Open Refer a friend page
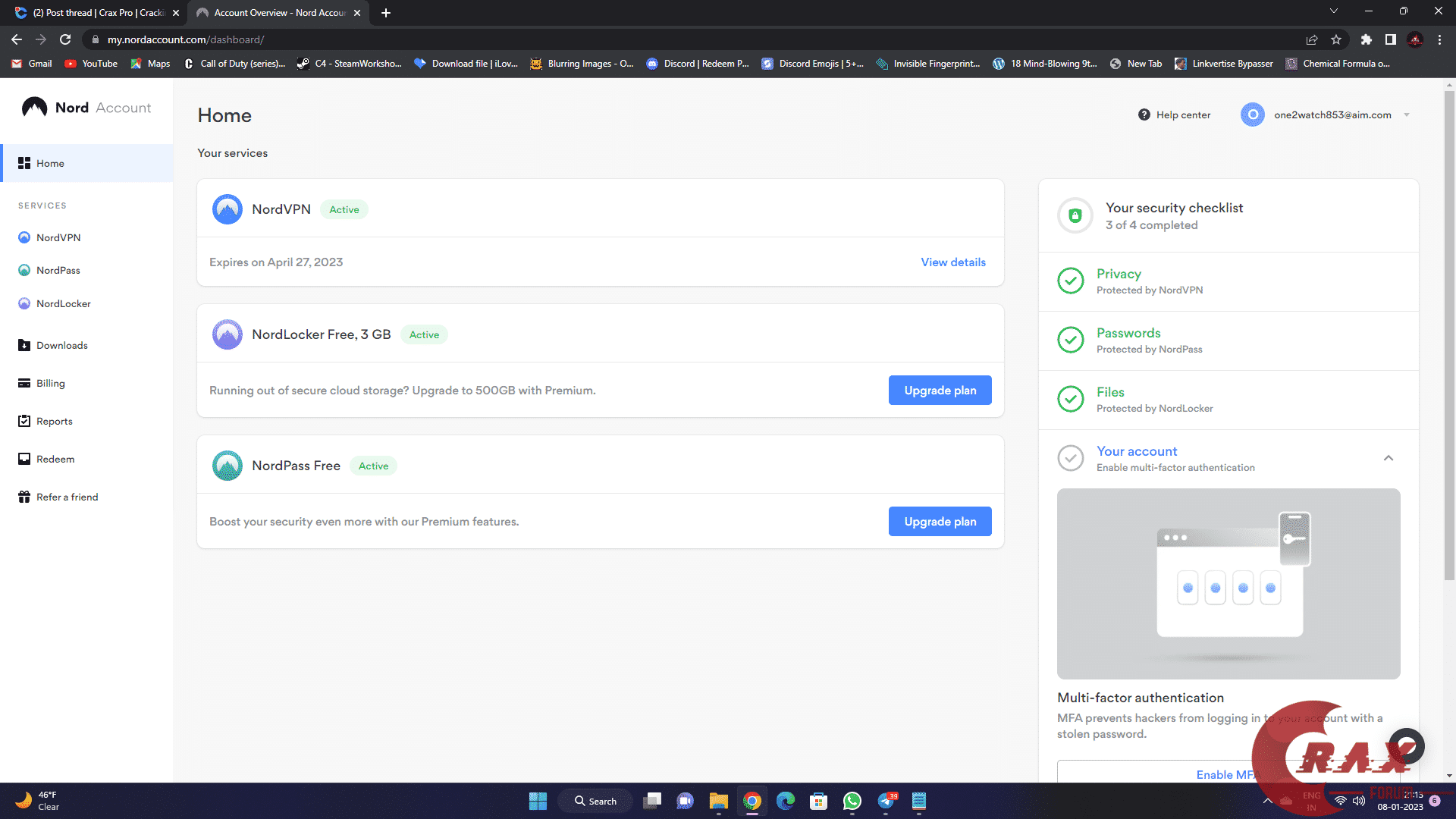1456x819 pixels. coord(58,497)
